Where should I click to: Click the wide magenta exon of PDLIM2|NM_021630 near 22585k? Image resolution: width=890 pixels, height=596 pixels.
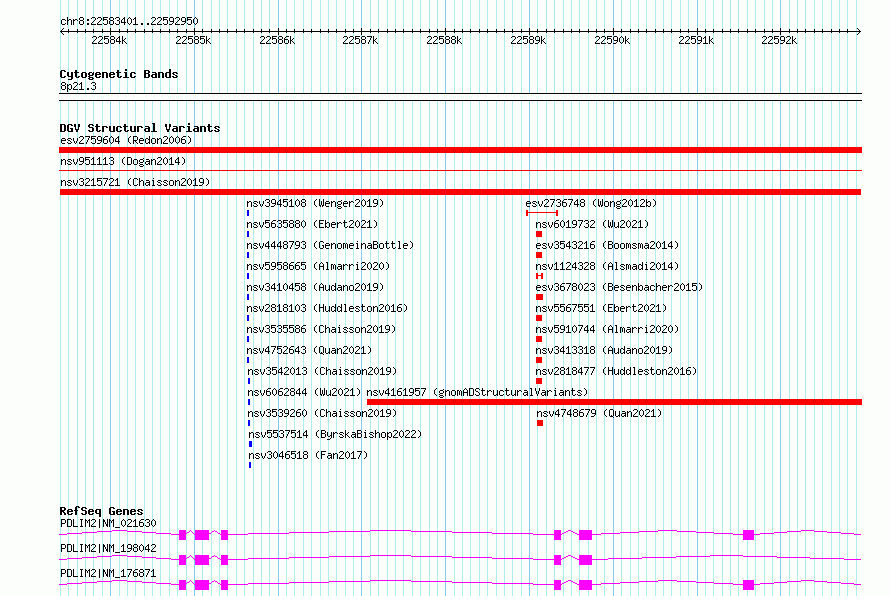[x=202, y=535]
